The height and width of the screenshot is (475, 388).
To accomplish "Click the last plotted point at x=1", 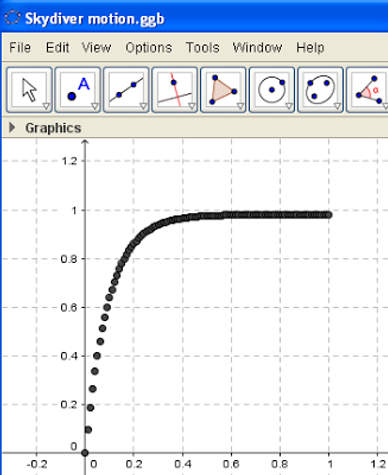I will [329, 215].
